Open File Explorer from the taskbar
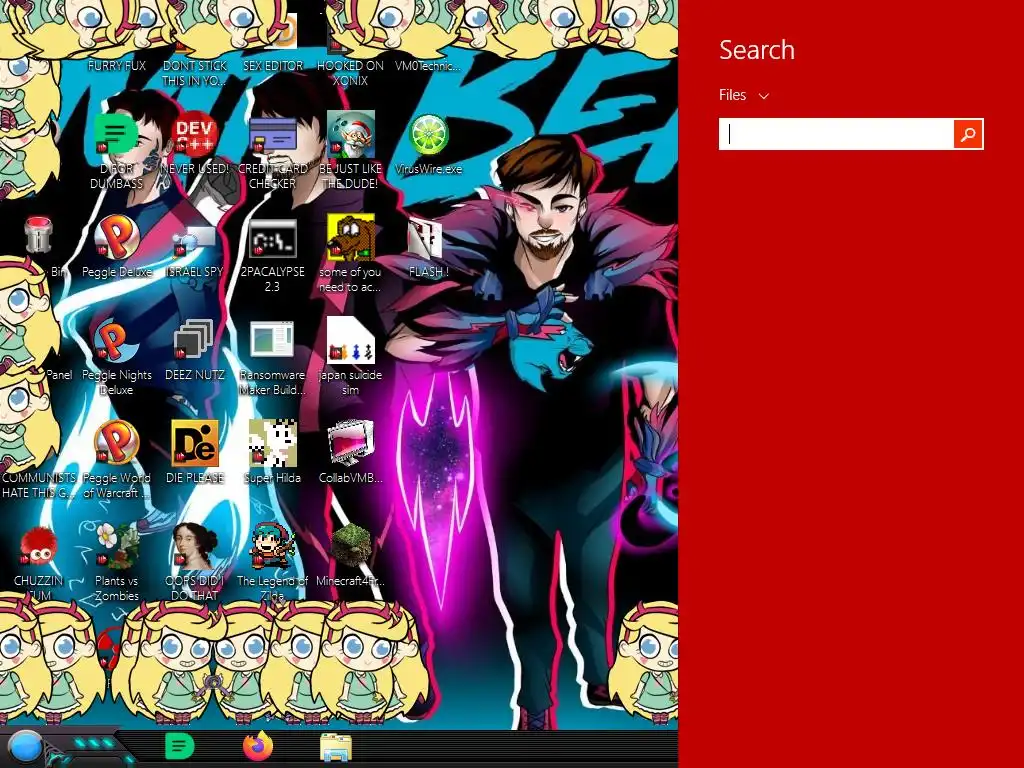This screenshot has width=1024, height=768. (336, 748)
